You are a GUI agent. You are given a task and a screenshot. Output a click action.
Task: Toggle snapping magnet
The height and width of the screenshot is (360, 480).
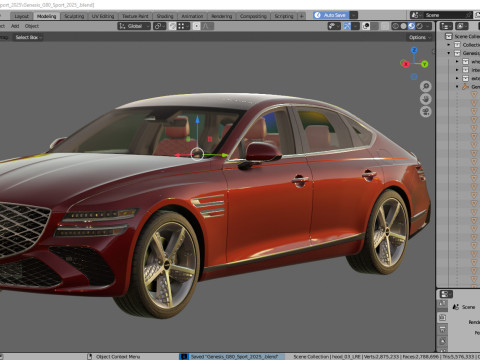[x=172, y=26]
